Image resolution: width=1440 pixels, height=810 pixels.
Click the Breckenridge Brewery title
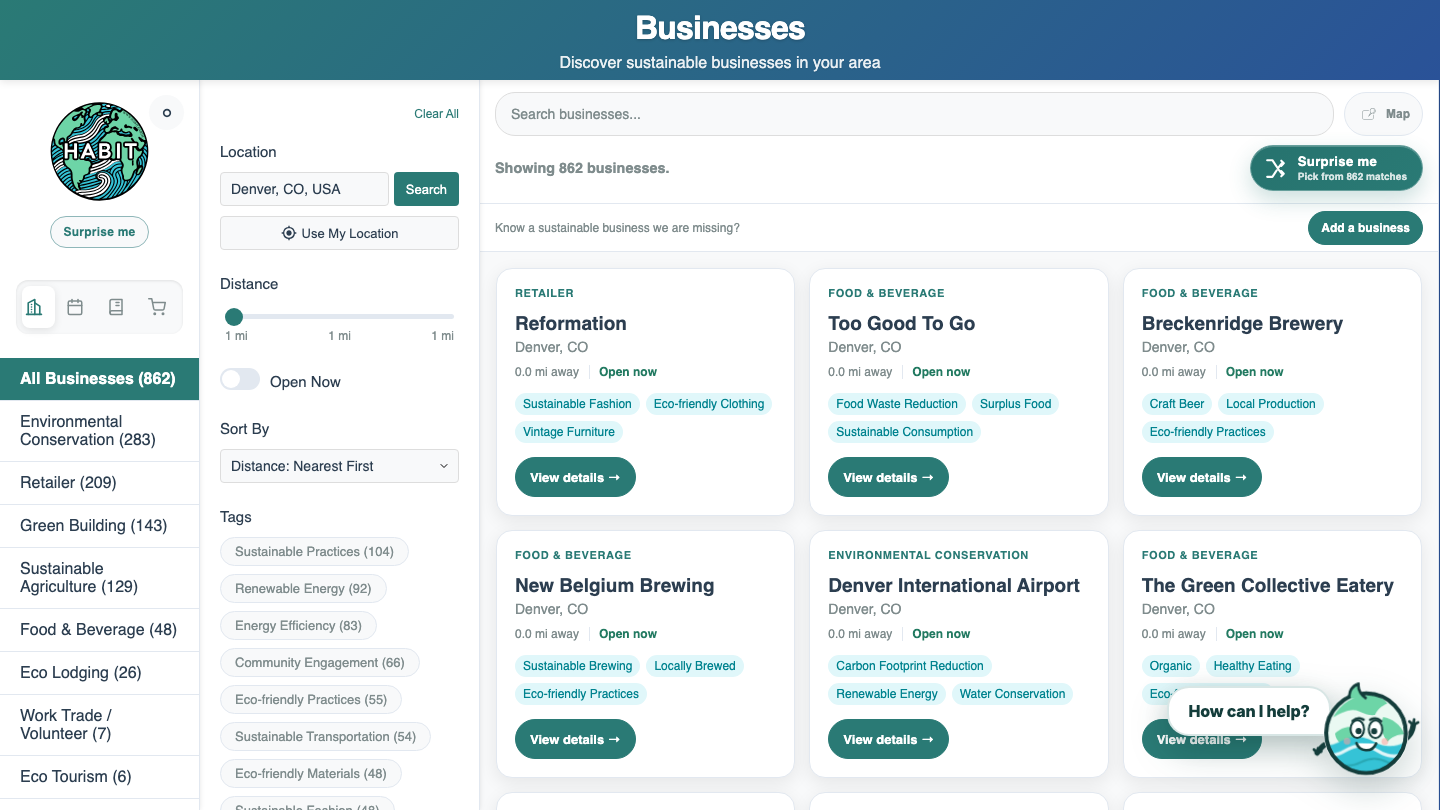1242,323
